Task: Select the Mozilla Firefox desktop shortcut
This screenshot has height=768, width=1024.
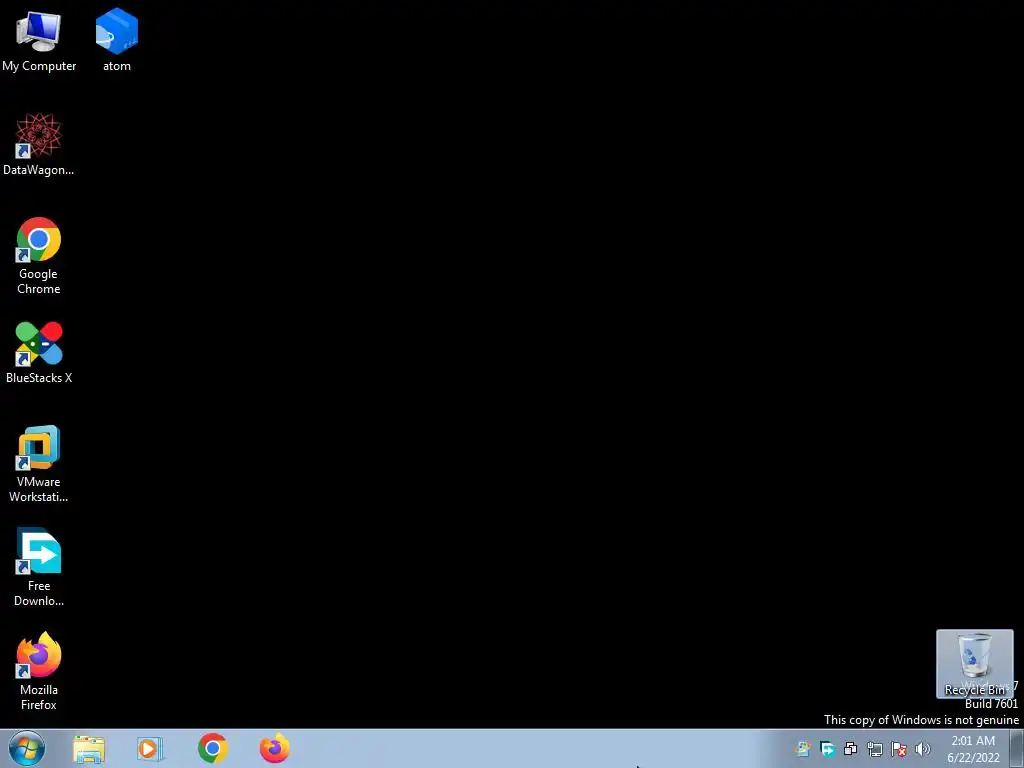Action: pos(39,671)
